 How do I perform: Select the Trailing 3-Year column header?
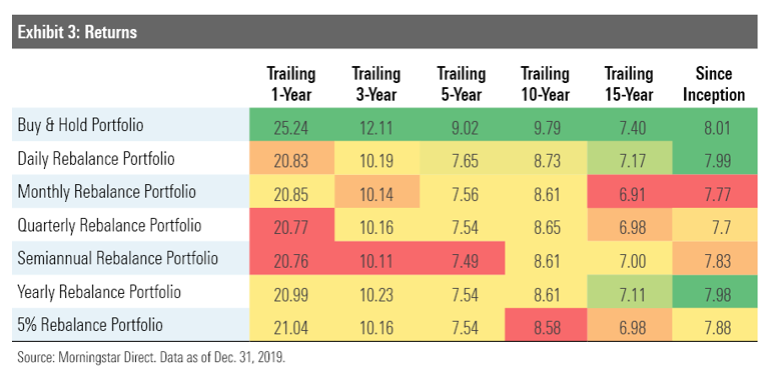[x=376, y=84]
